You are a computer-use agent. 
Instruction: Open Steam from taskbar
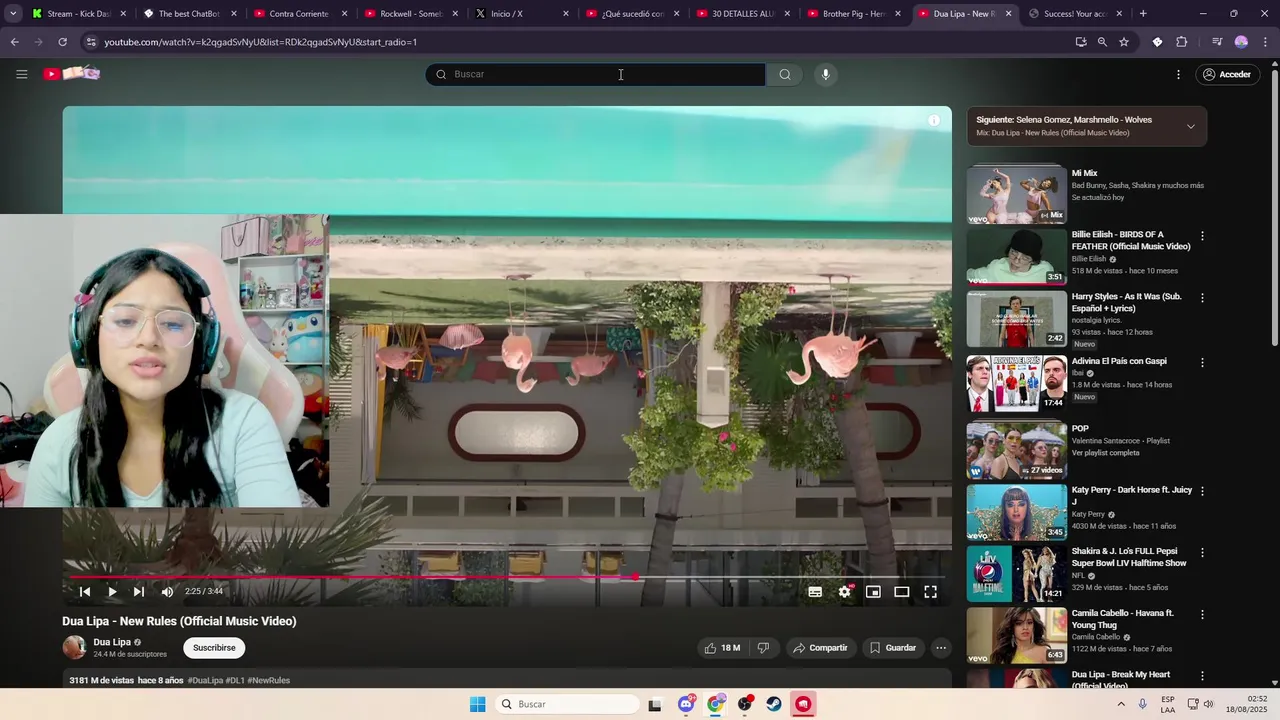pos(774,704)
